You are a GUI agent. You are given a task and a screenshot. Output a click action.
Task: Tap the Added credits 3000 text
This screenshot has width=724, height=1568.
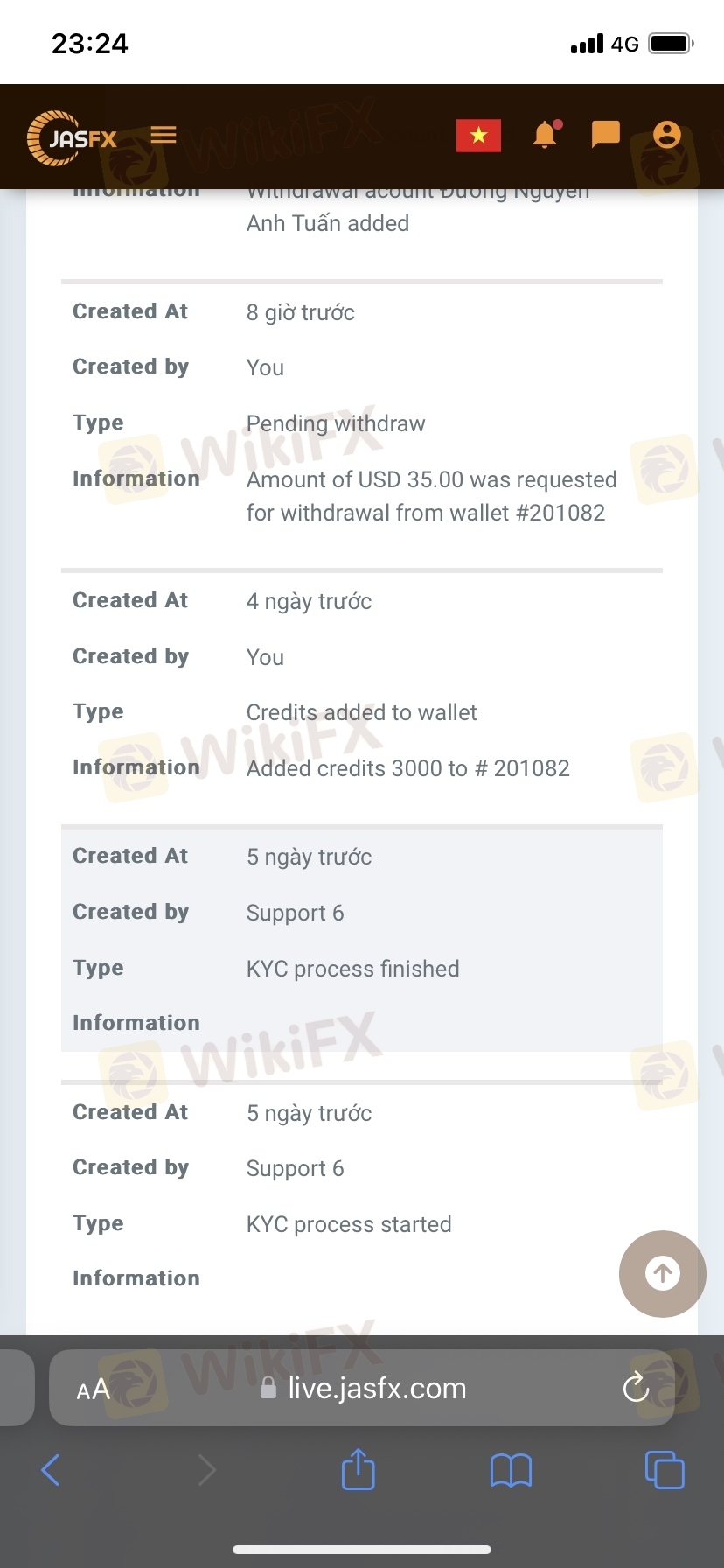[407, 768]
